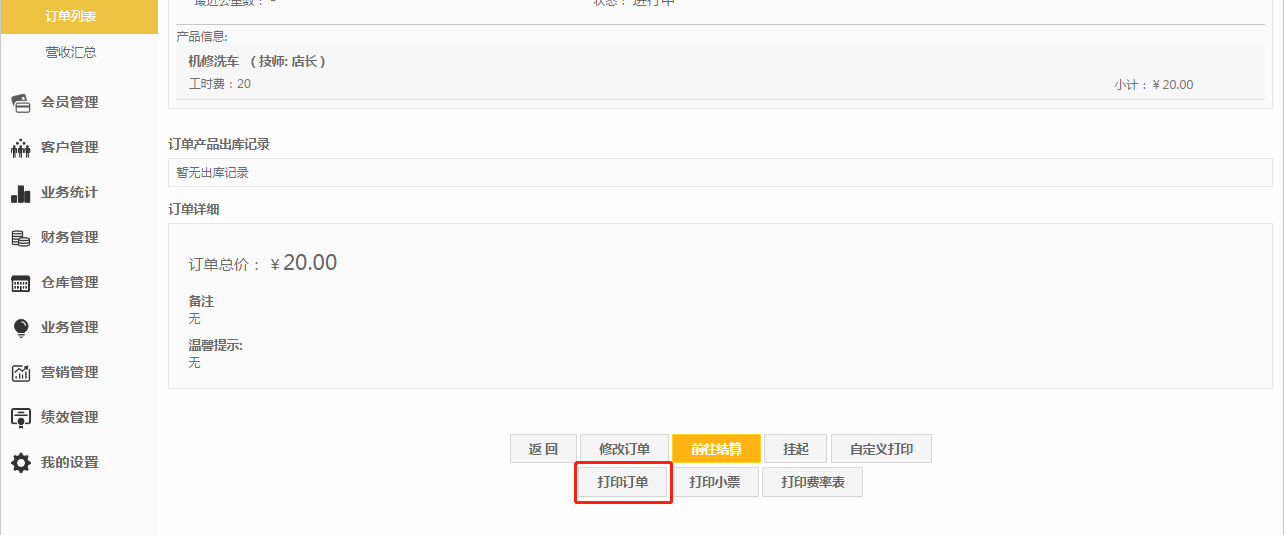Click the 业务管理 lightbulb icon

click(x=20, y=328)
